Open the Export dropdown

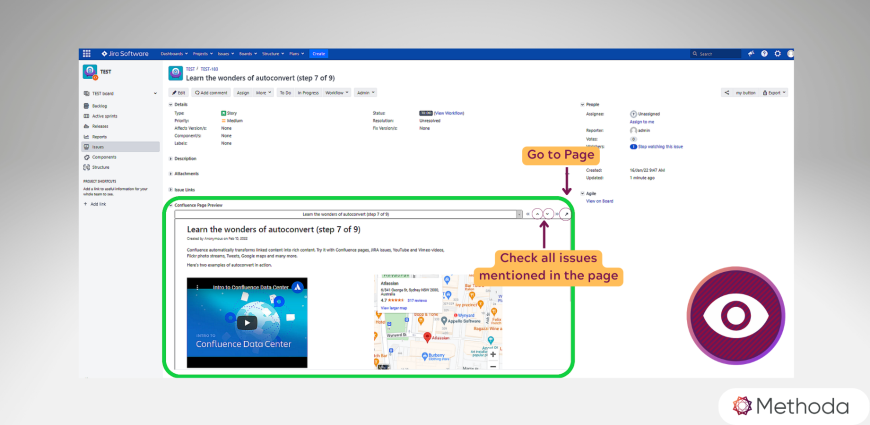tap(775, 93)
